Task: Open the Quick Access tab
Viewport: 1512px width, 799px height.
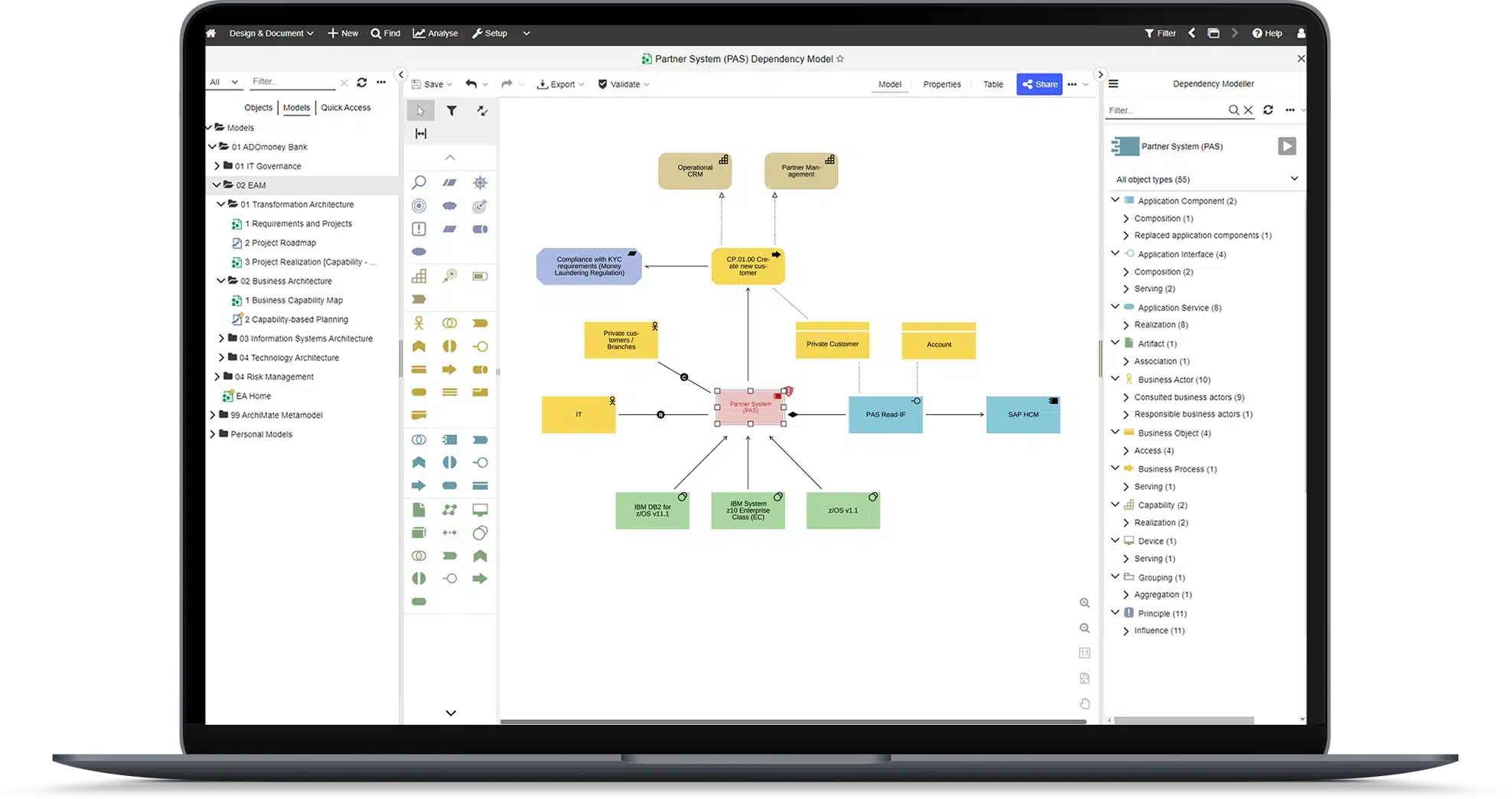Action: [346, 108]
